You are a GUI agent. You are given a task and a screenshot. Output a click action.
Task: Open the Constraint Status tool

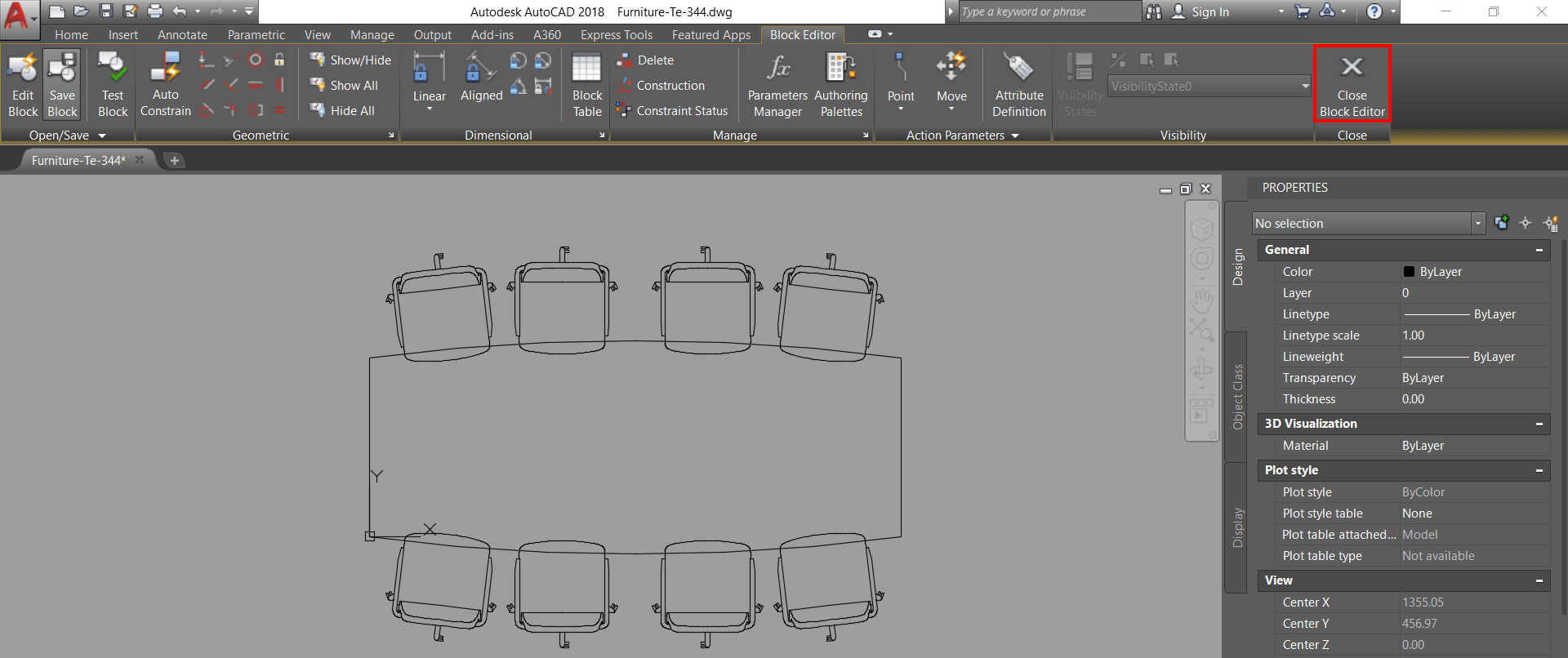[x=672, y=111]
